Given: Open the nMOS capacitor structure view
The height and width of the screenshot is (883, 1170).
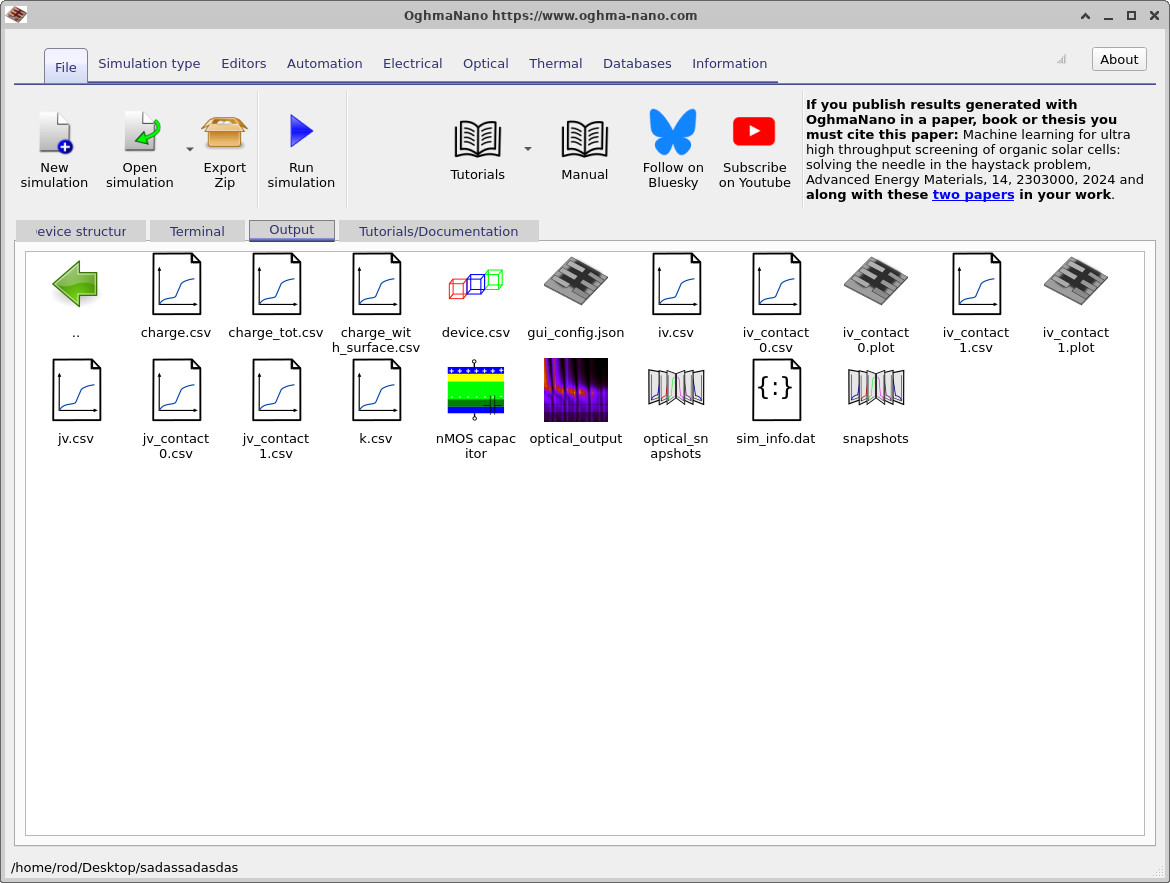Looking at the screenshot, I should [x=475, y=390].
